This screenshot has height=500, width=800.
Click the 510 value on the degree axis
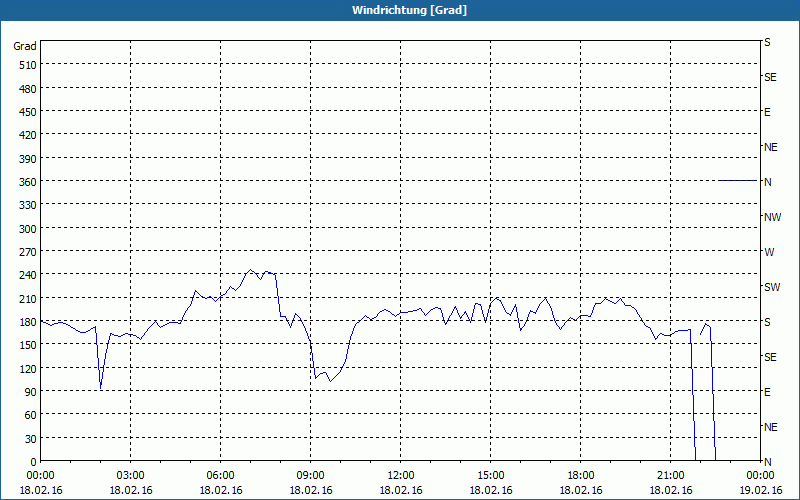[28, 65]
